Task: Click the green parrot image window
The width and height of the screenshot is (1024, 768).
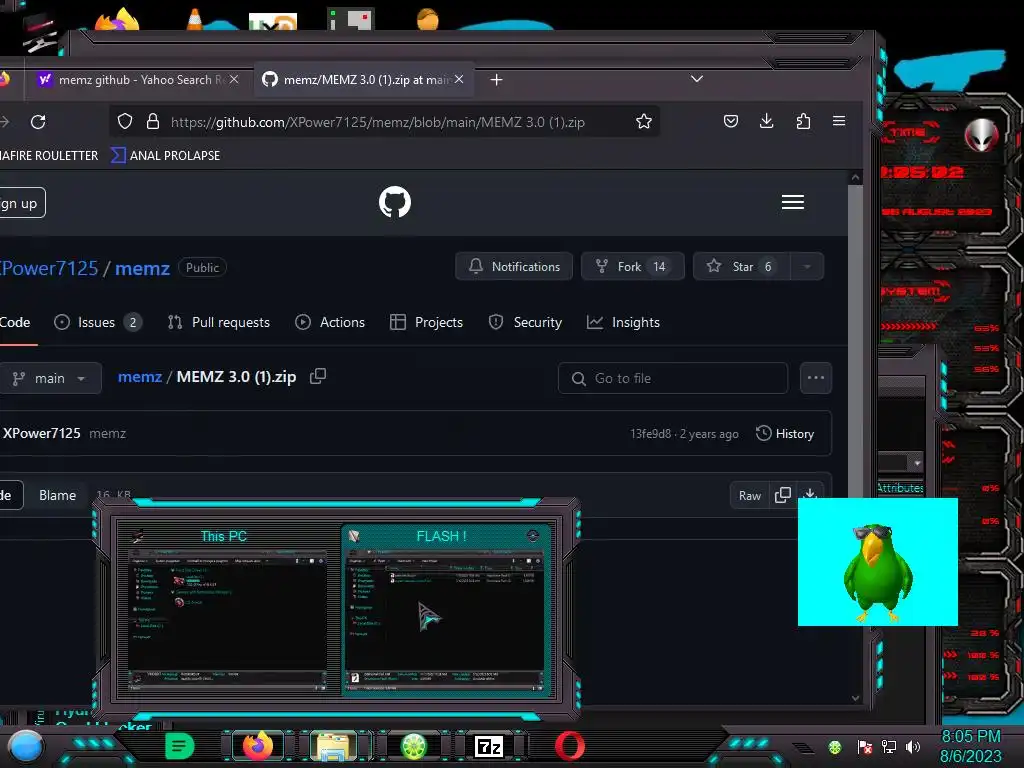Action: 878,562
